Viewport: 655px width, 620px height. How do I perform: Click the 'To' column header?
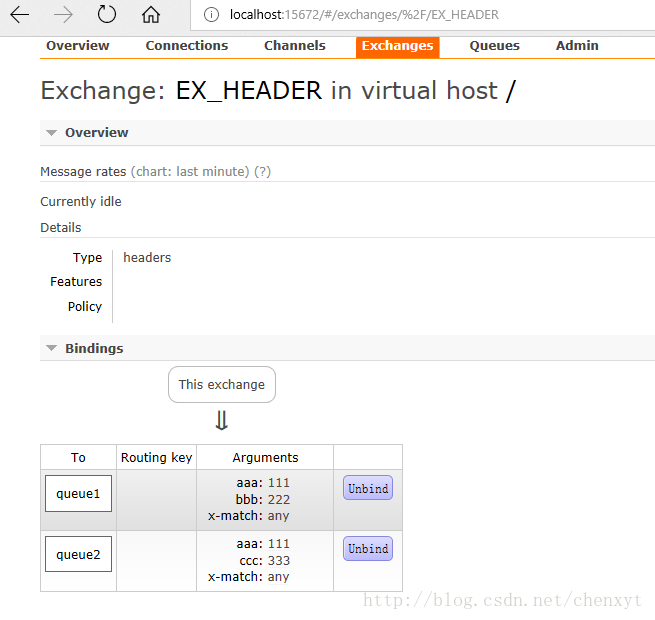[78, 457]
